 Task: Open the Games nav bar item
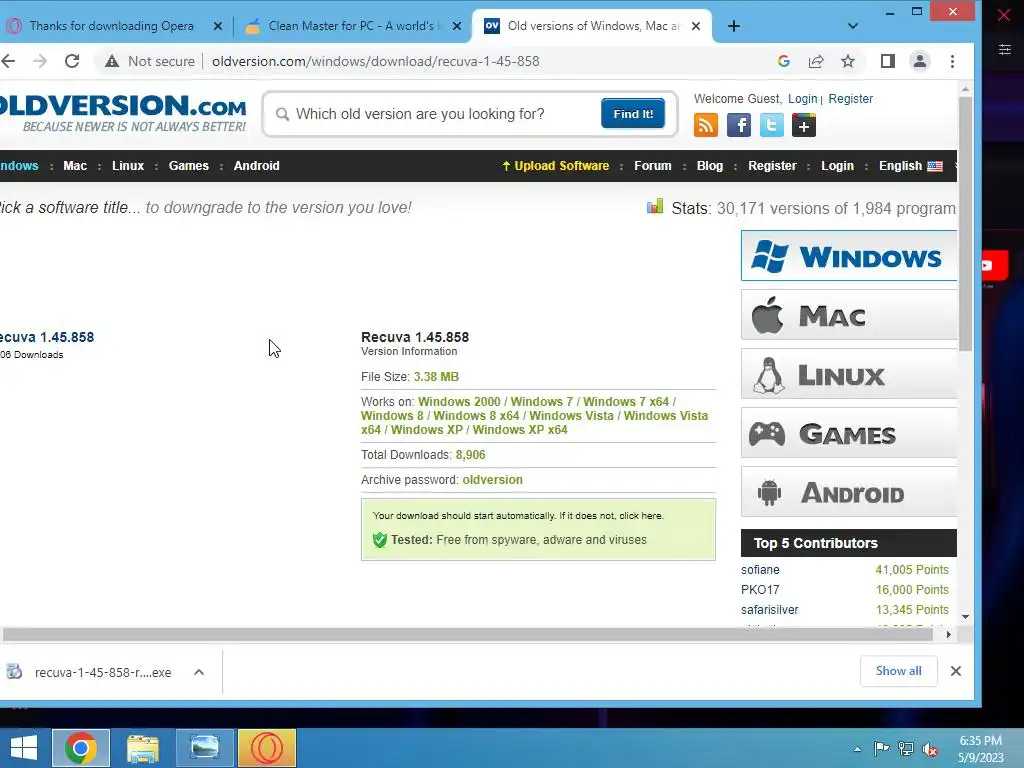pos(189,166)
